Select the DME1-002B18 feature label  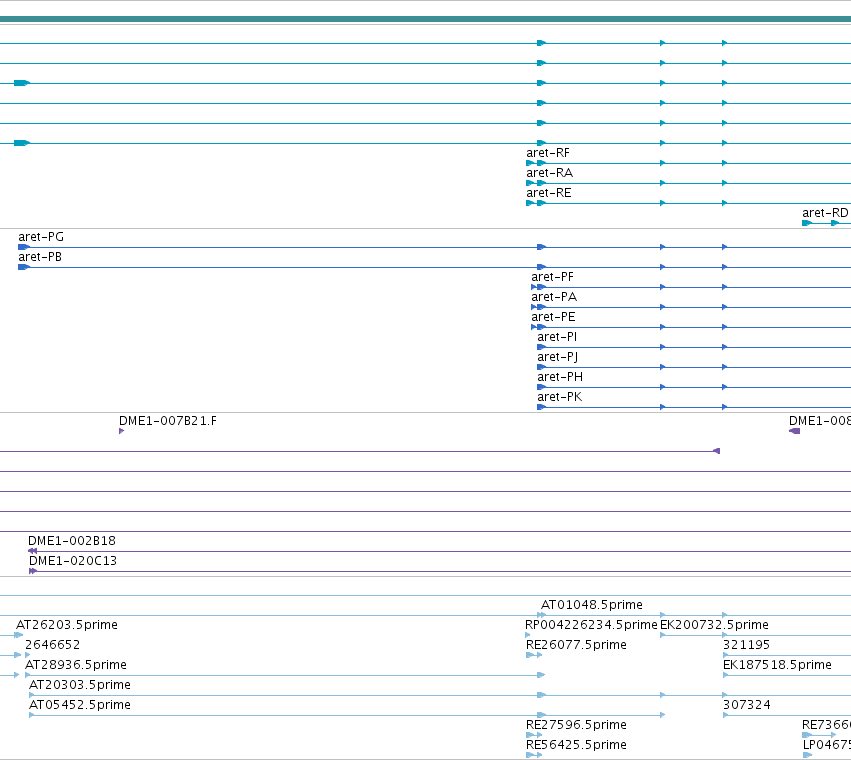[x=72, y=541]
